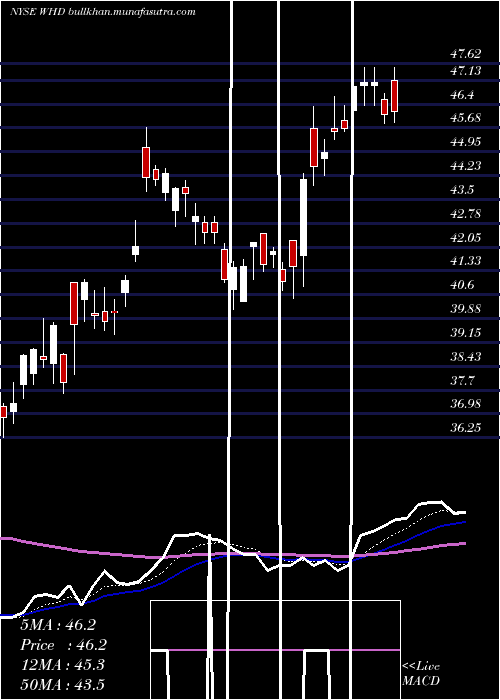Click the Price : 46.2 reading
This screenshot has height=700, width=500.
[63, 645]
